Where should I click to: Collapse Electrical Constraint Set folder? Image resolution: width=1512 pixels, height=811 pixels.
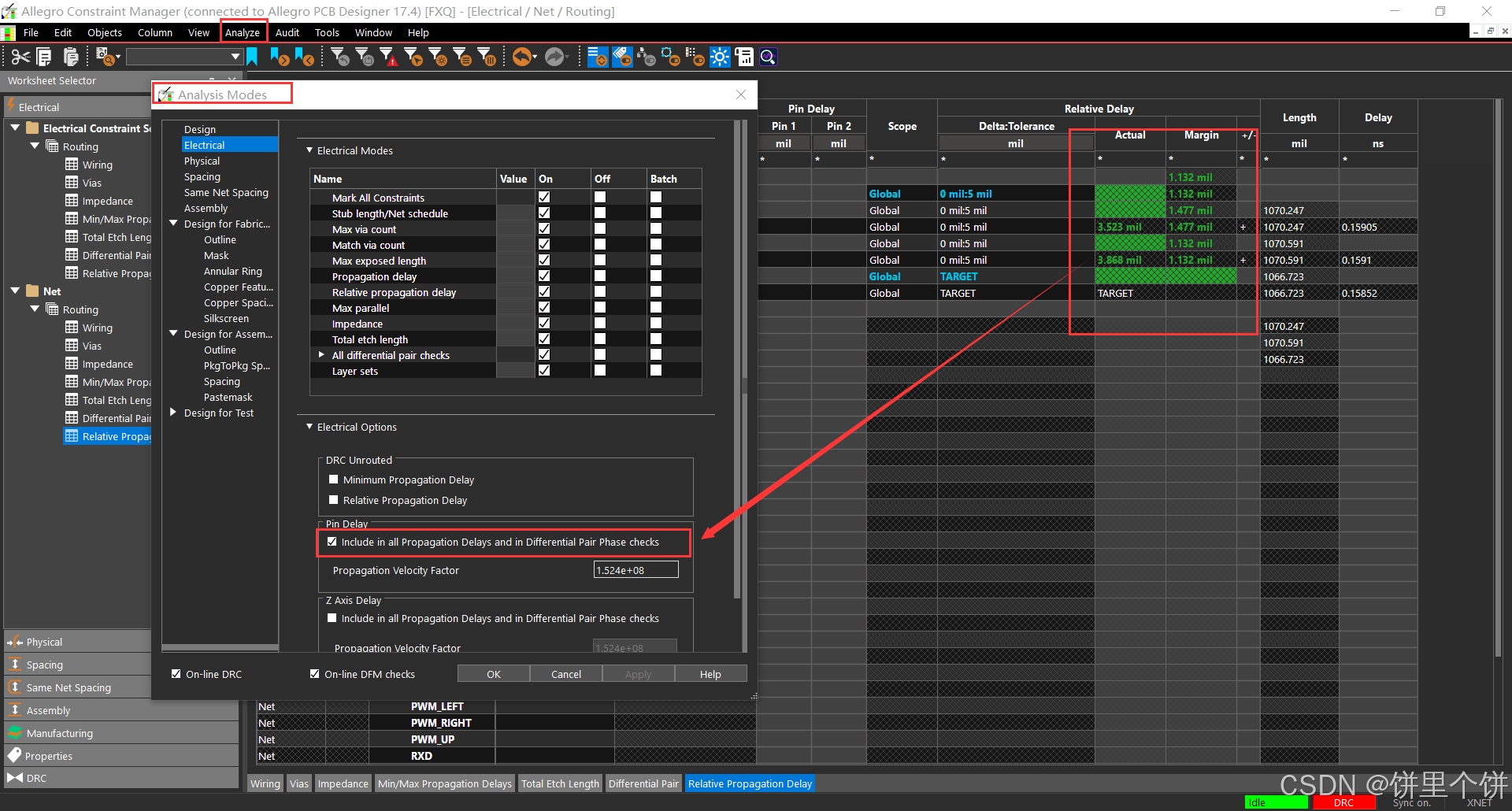(15, 128)
